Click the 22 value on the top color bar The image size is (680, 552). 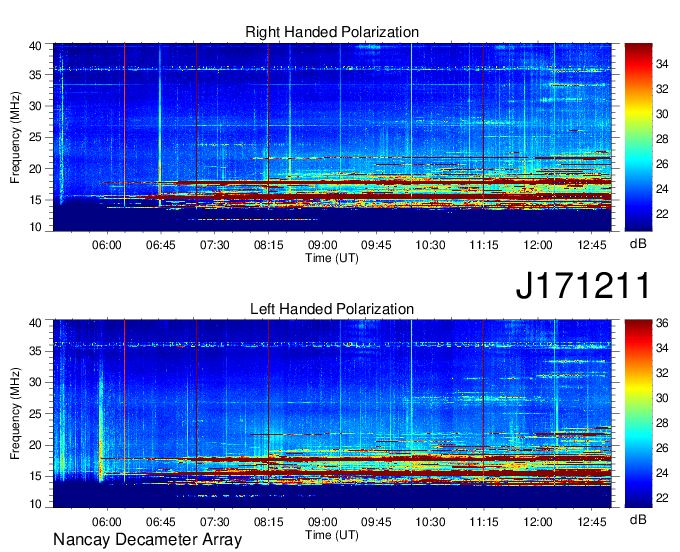pos(662,214)
